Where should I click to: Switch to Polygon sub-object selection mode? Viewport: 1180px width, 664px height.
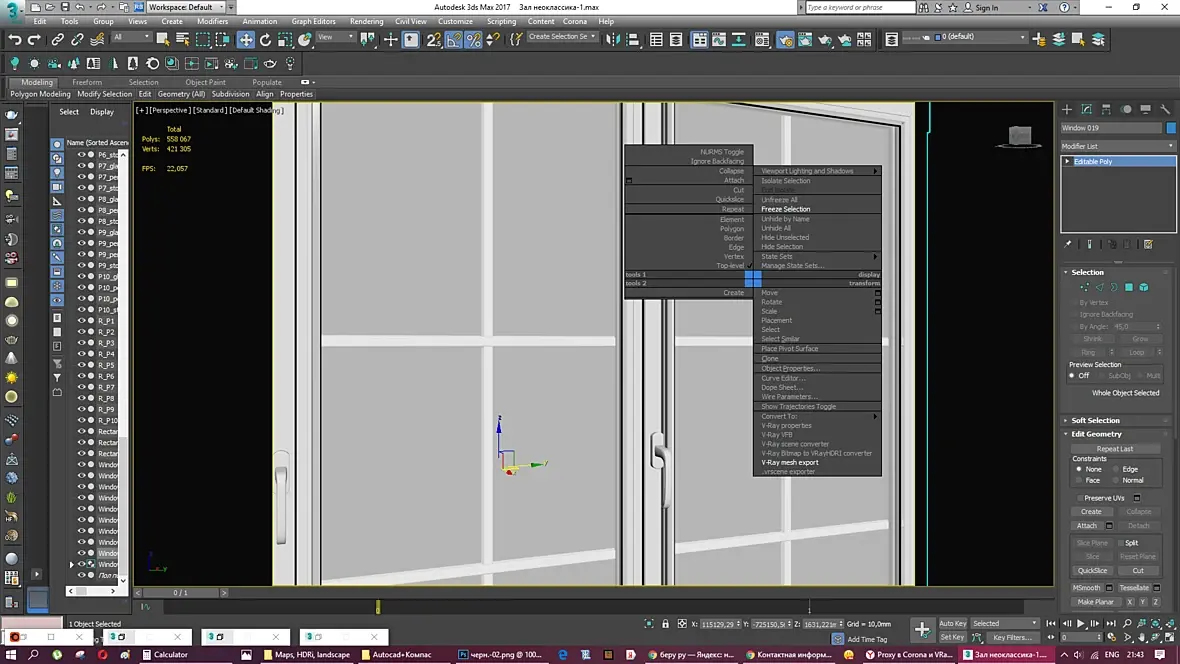tap(1129, 287)
